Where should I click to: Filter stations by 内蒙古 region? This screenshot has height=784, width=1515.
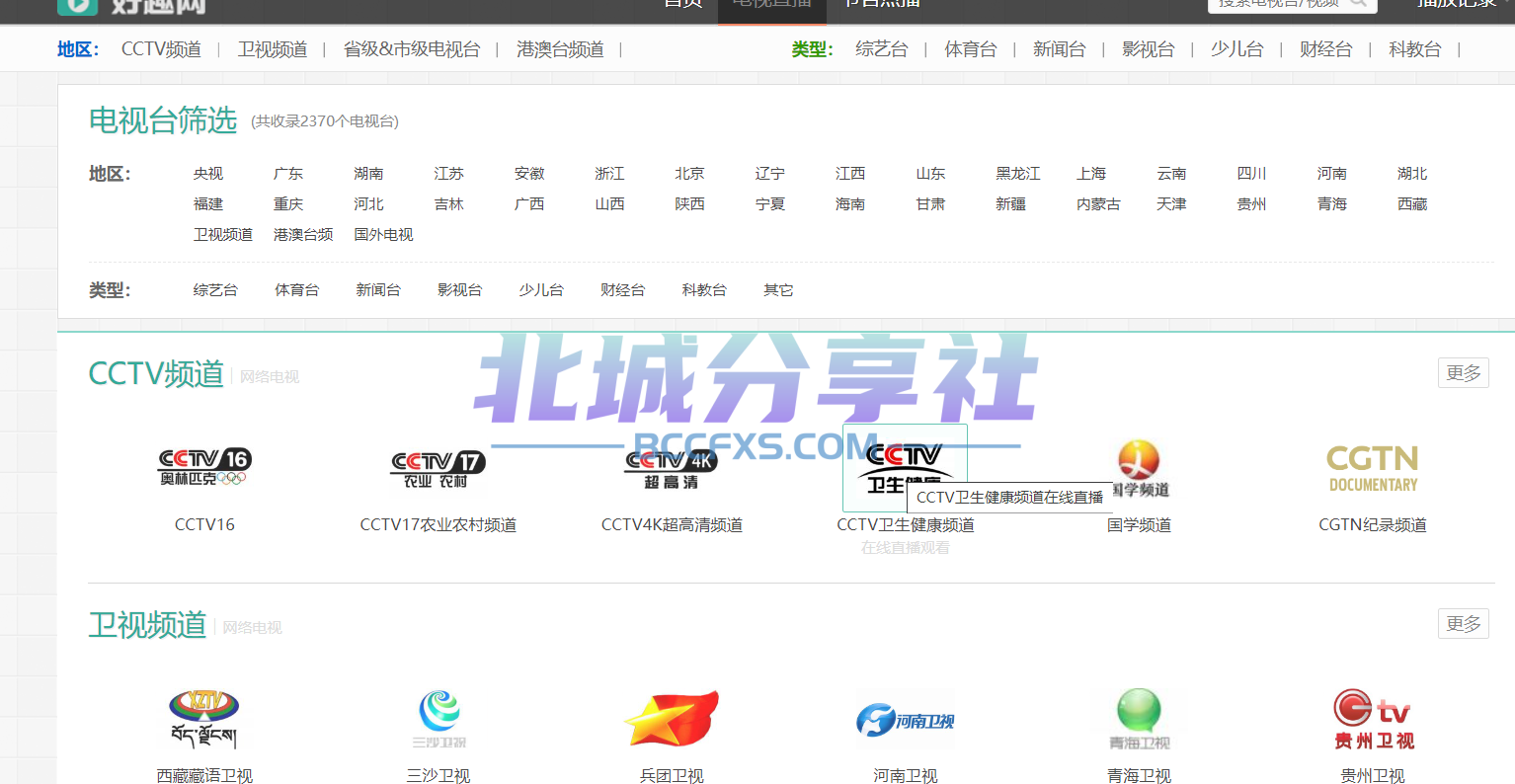pyautogui.click(x=1098, y=204)
